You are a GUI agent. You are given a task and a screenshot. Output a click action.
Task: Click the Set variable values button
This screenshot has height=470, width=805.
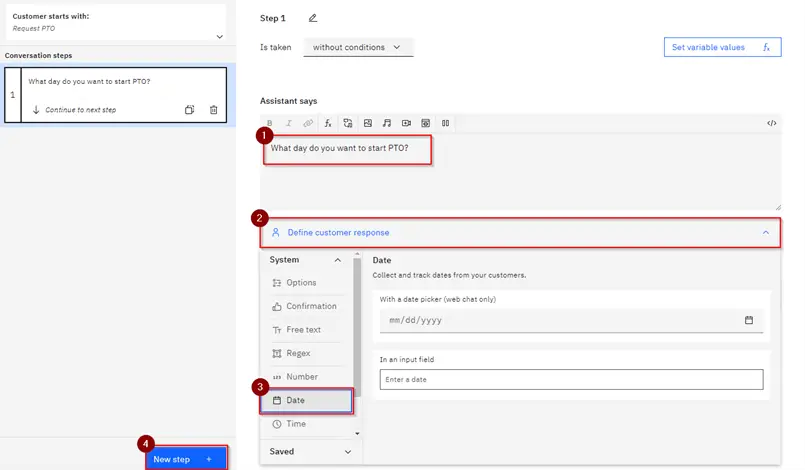(x=722, y=47)
